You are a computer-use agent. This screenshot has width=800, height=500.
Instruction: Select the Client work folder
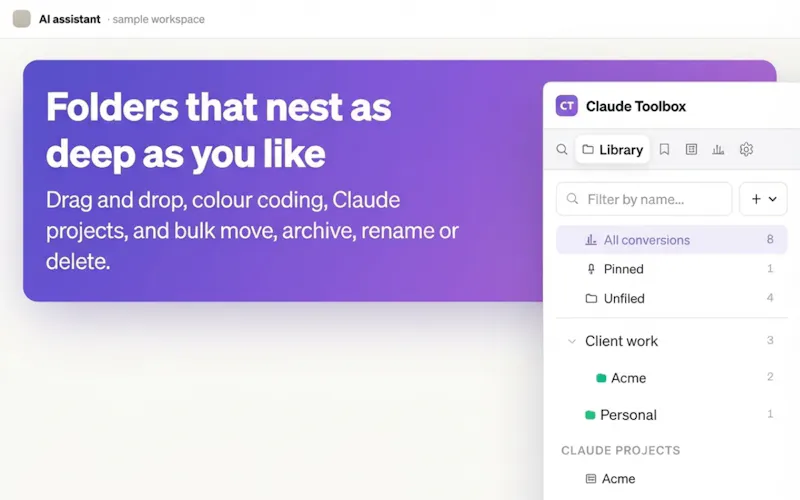pyautogui.click(x=672, y=341)
